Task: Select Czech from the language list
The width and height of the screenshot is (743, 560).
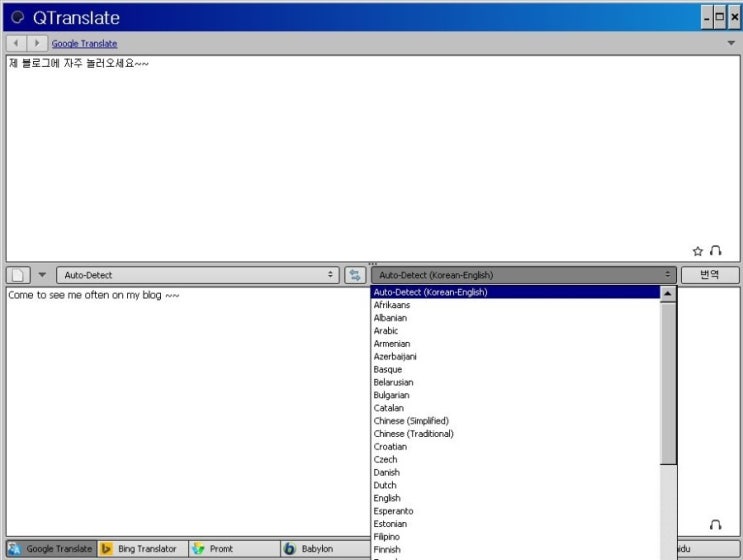Action: click(515, 460)
